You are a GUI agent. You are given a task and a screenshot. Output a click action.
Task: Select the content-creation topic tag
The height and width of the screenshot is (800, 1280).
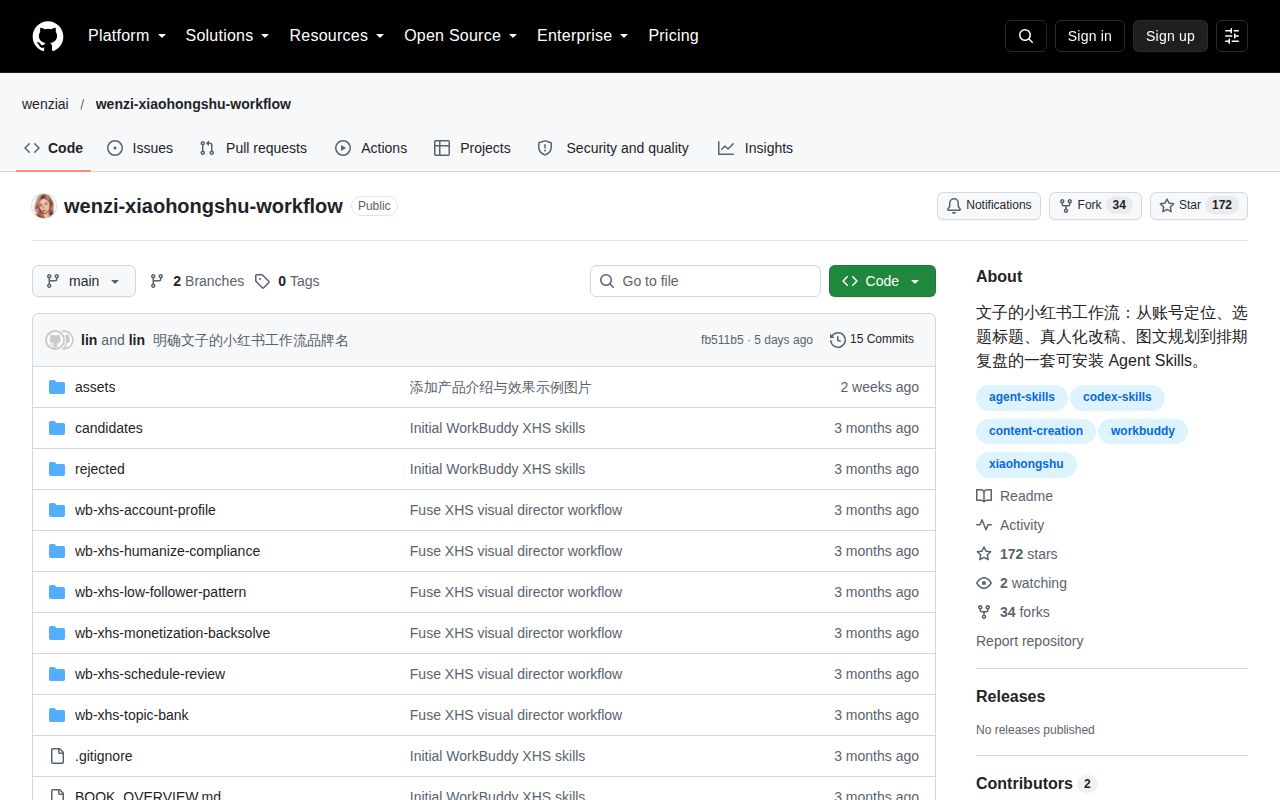click(x=1036, y=431)
